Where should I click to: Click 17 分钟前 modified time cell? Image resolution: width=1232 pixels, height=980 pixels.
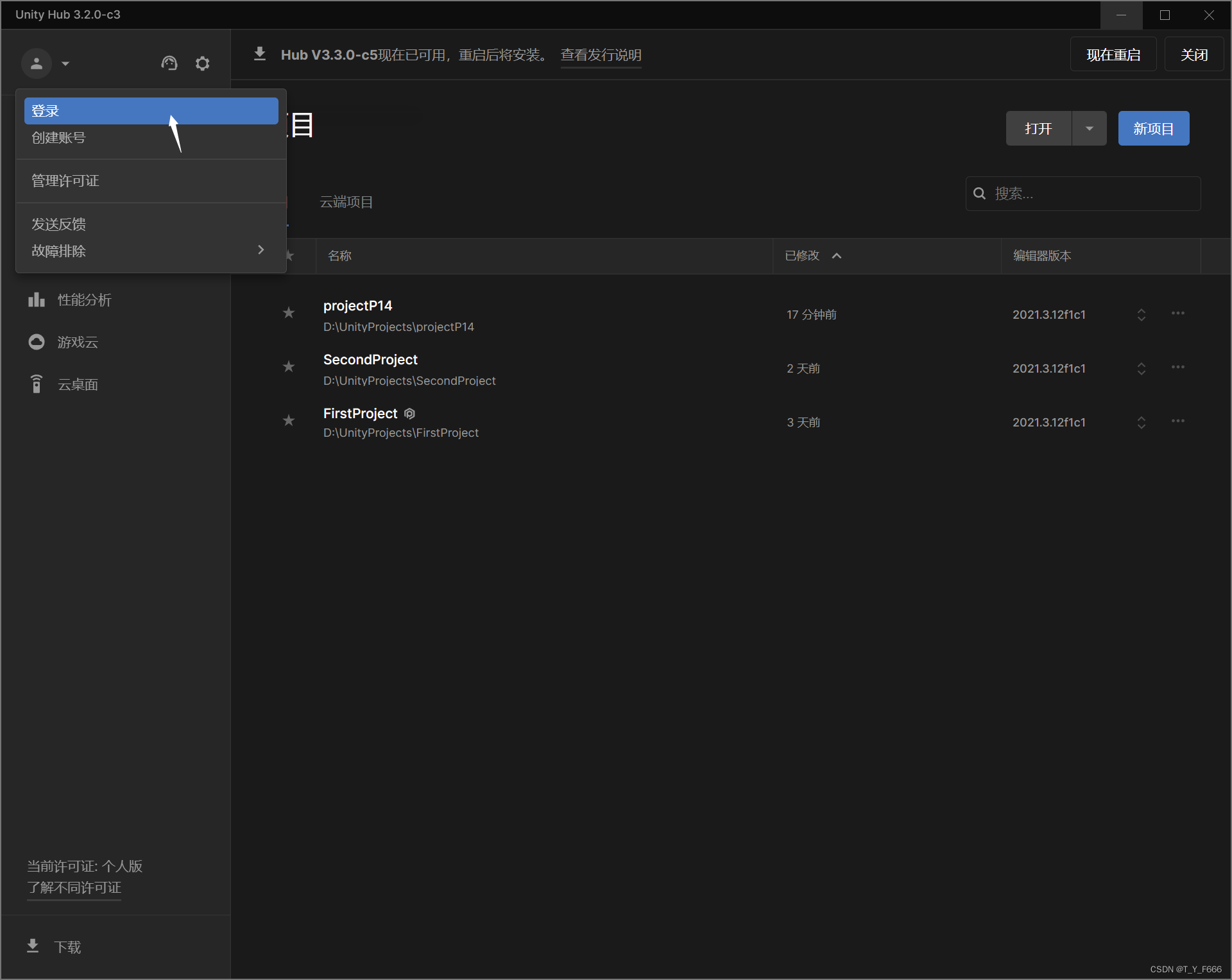pos(812,315)
